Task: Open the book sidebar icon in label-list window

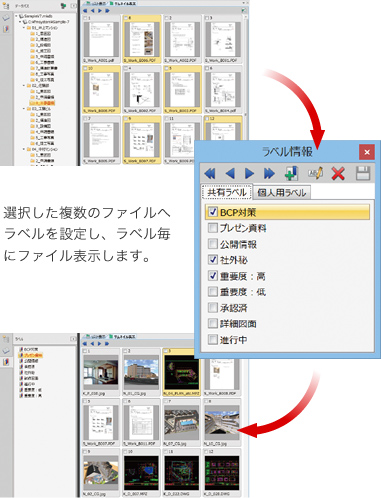Action: pyautogui.click(x=6, y=351)
